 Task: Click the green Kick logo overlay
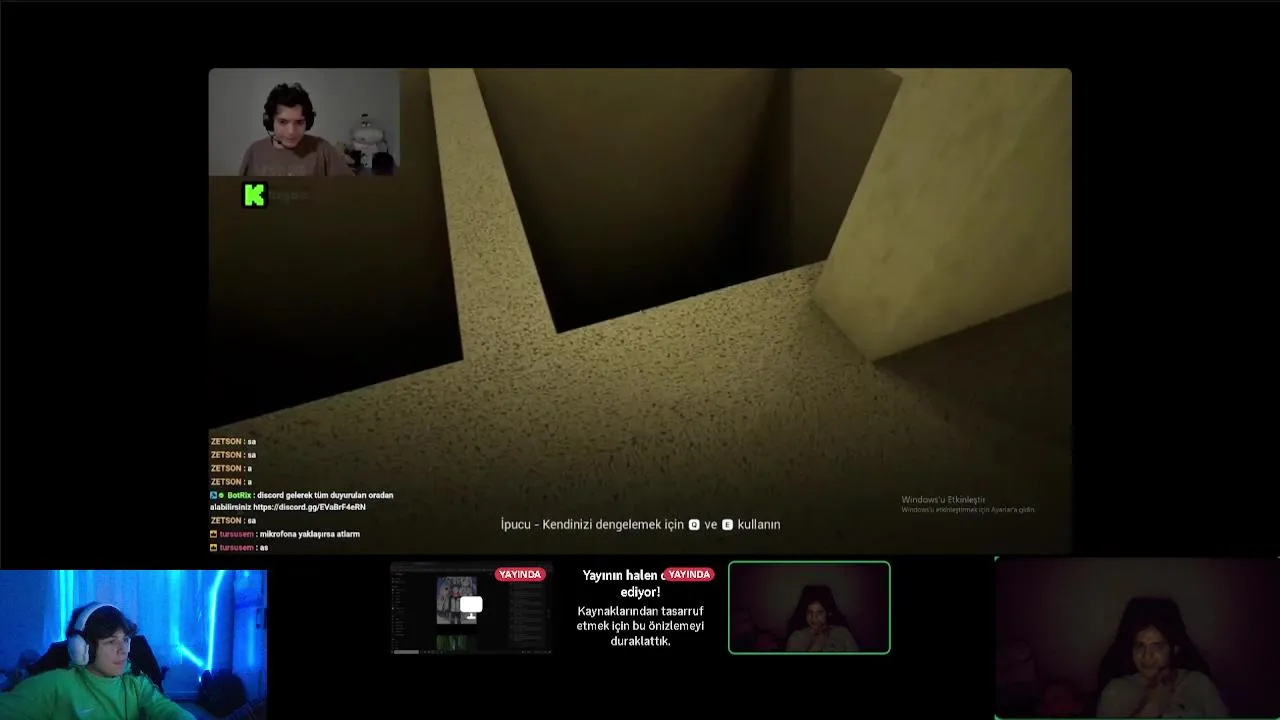click(x=255, y=195)
